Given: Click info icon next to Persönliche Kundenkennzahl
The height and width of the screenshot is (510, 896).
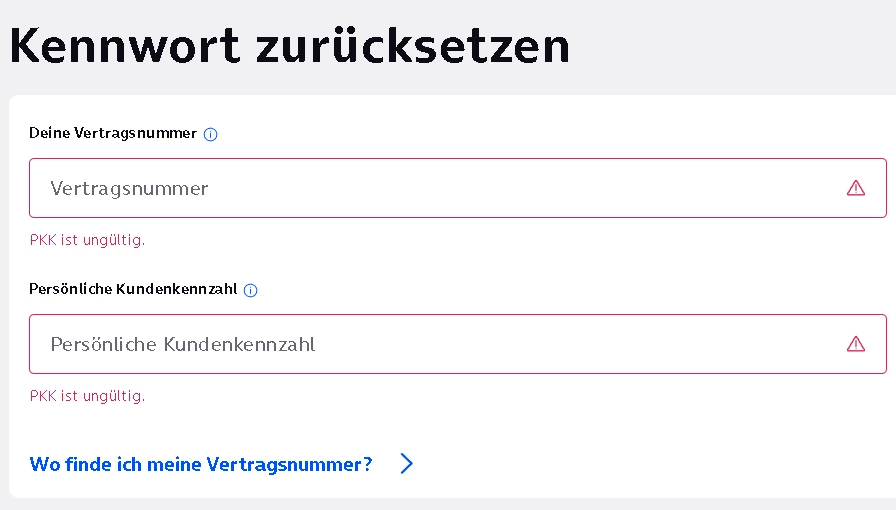Looking at the screenshot, I should [x=250, y=290].
